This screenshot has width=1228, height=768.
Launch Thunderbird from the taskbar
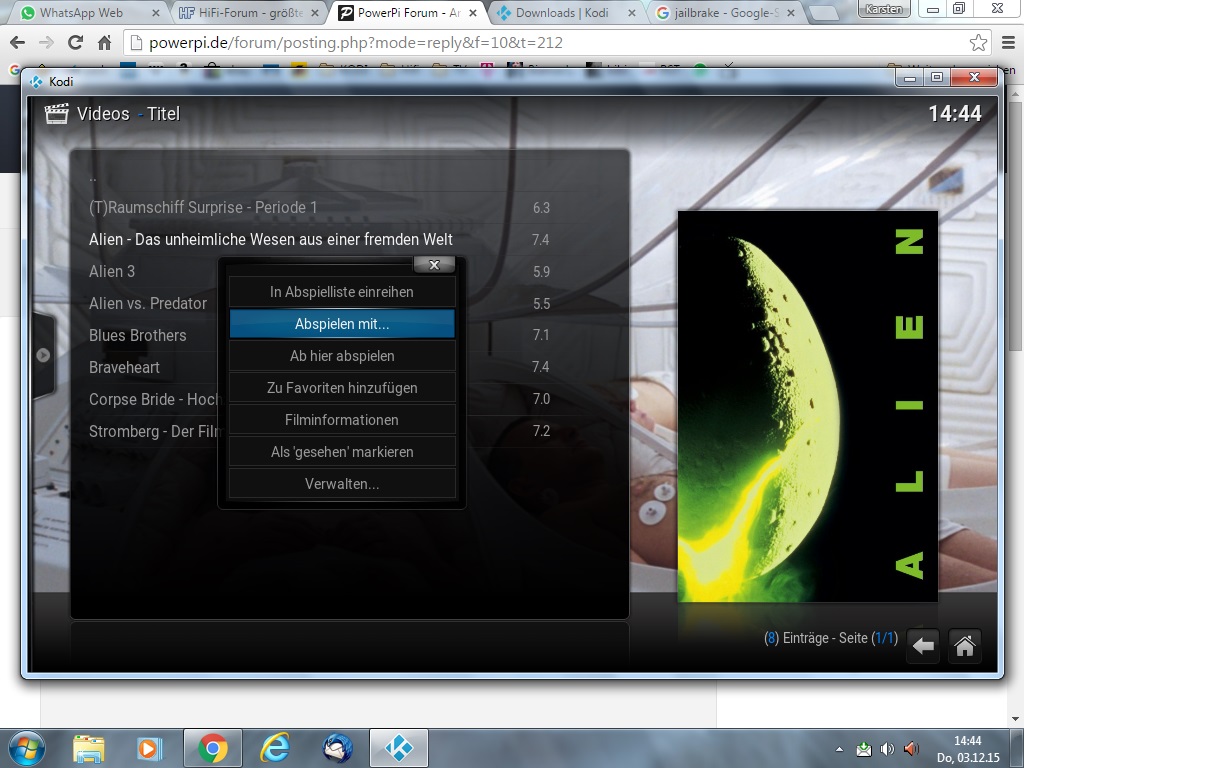pyautogui.click(x=337, y=748)
